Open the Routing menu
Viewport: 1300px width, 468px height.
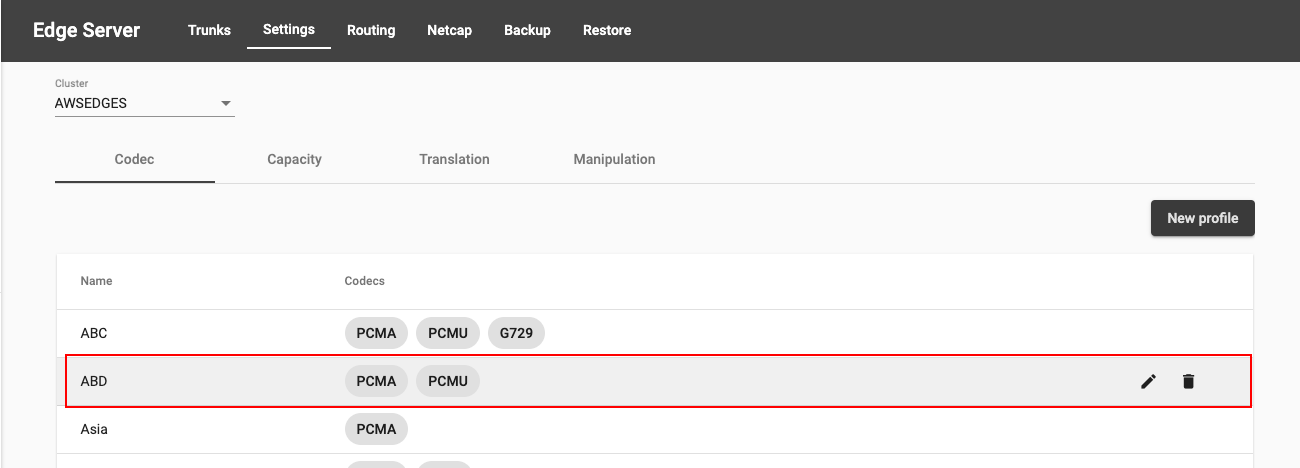pos(371,30)
